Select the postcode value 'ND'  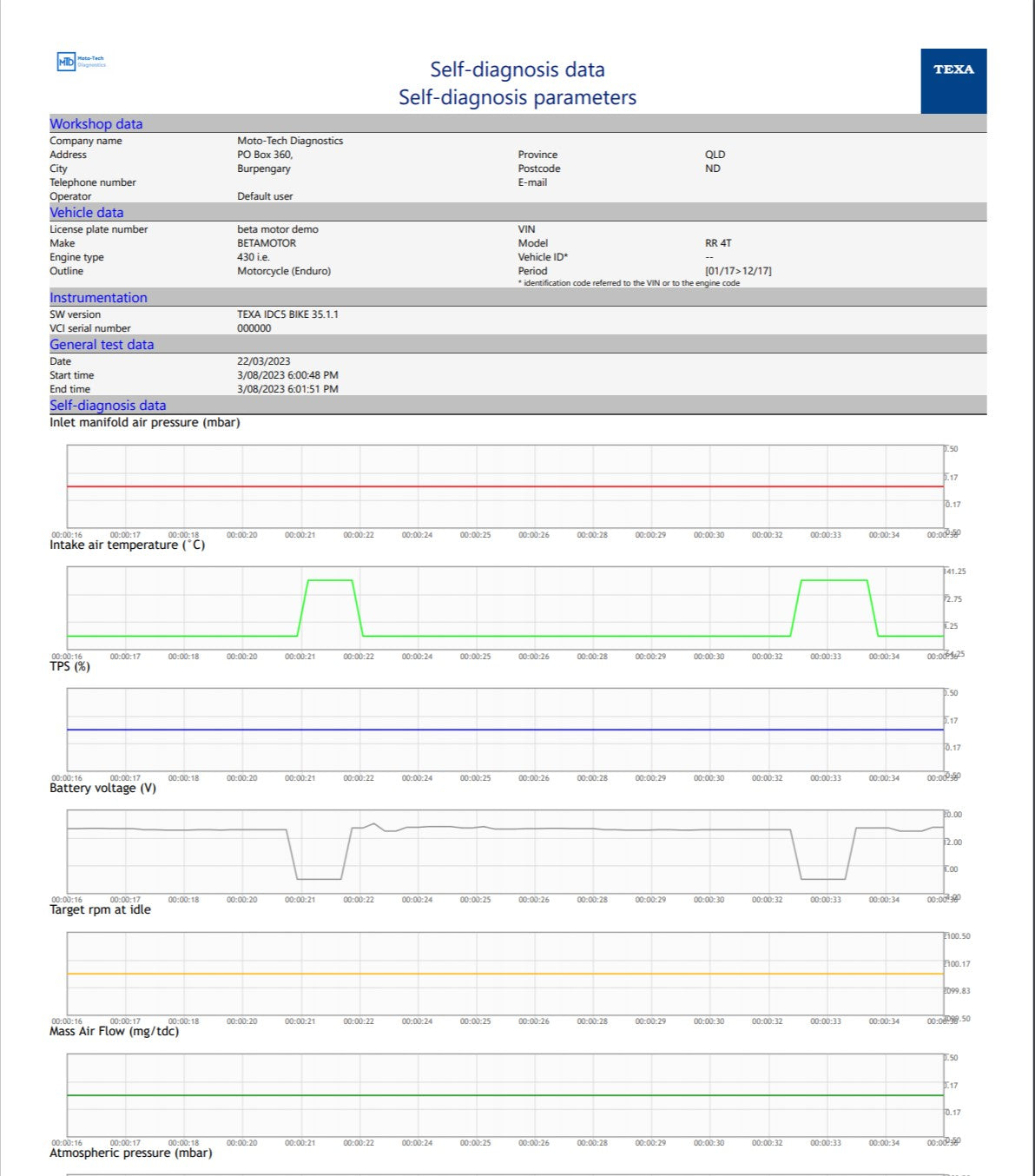point(713,168)
